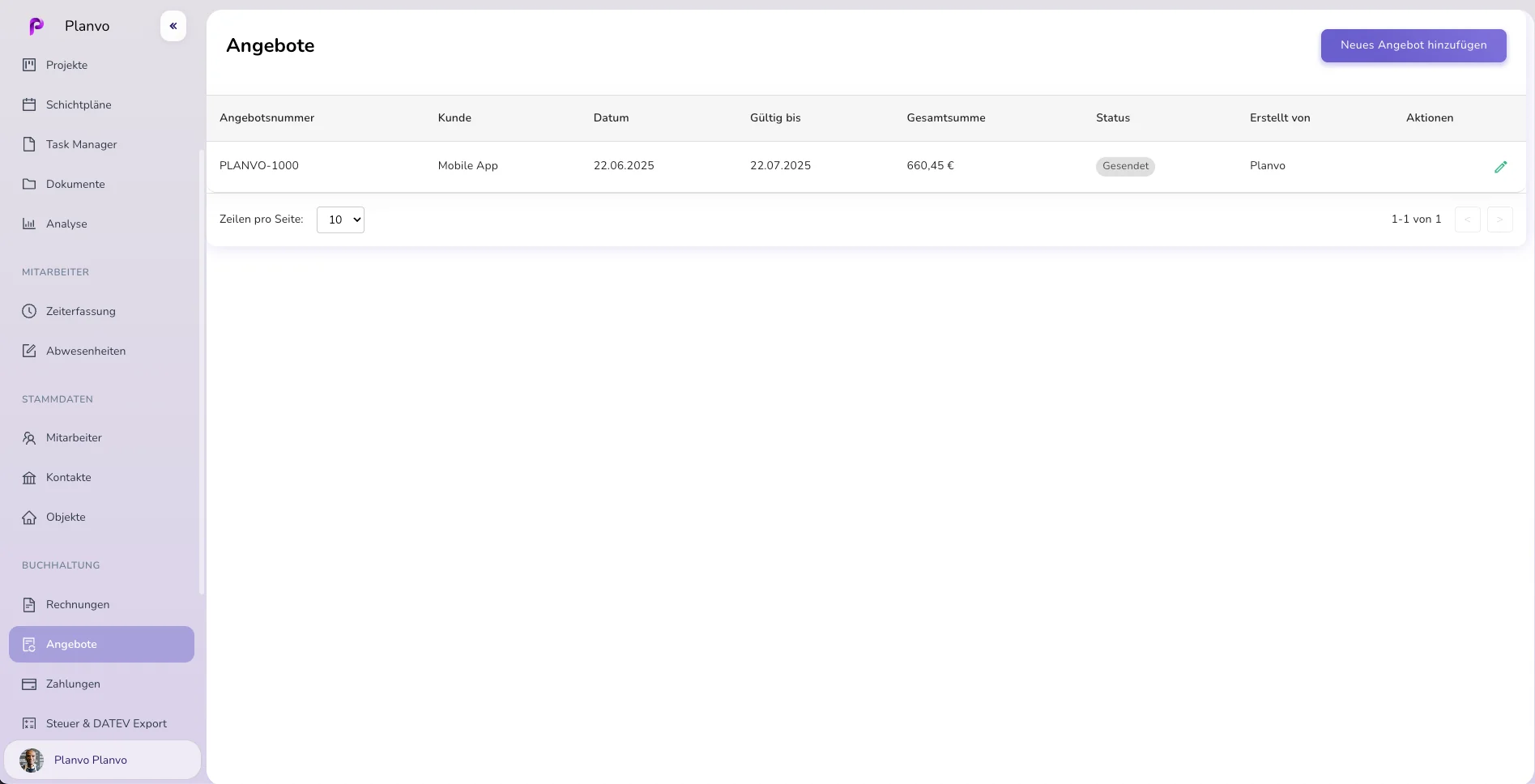Open Zeiterfassung clock icon
This screenshot has width=1535, height=784.
pos(29,311)
